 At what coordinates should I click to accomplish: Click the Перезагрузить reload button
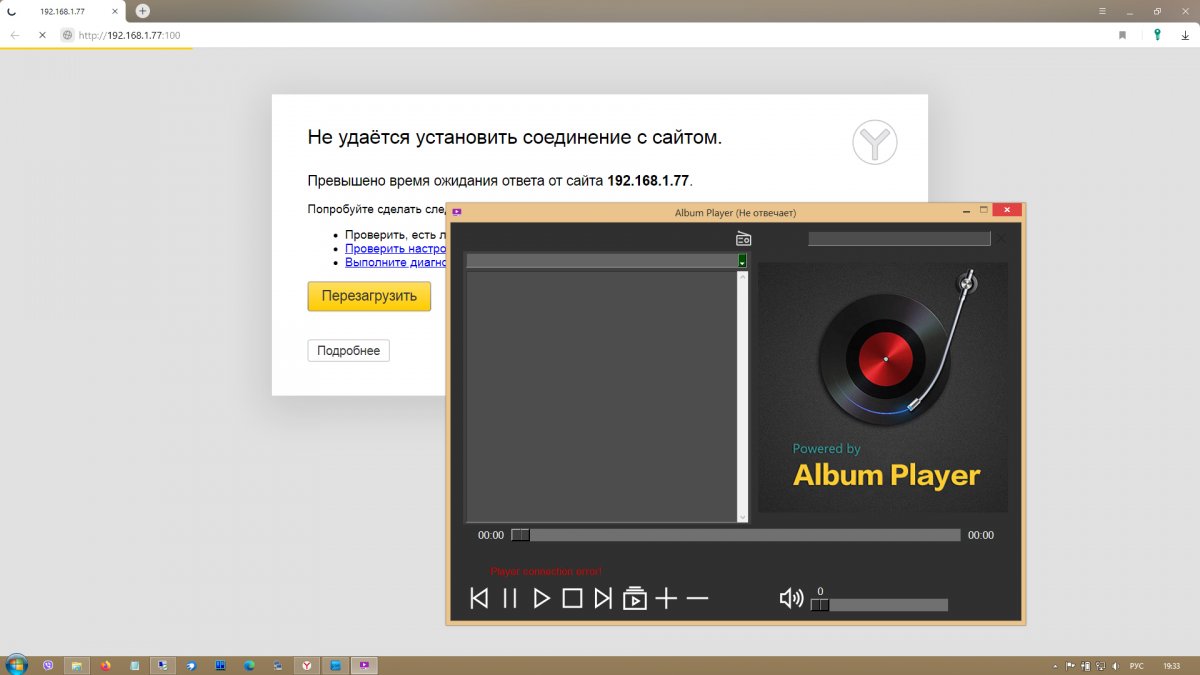[x=369, y=297]
